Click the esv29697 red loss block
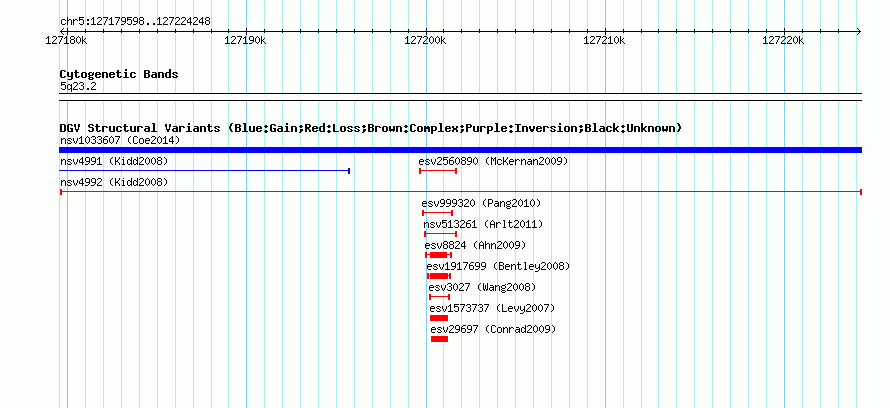The image size is (890, 408). click(x=439, y=339)
